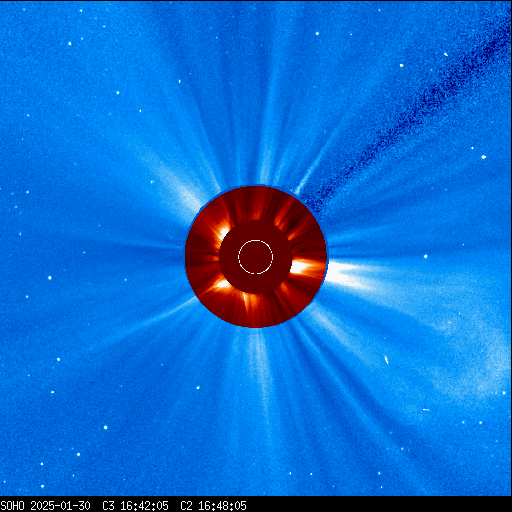Click the bright upper-left spot inside the red ring
This screenshot has height=512, width=512.
click(224, 231)
